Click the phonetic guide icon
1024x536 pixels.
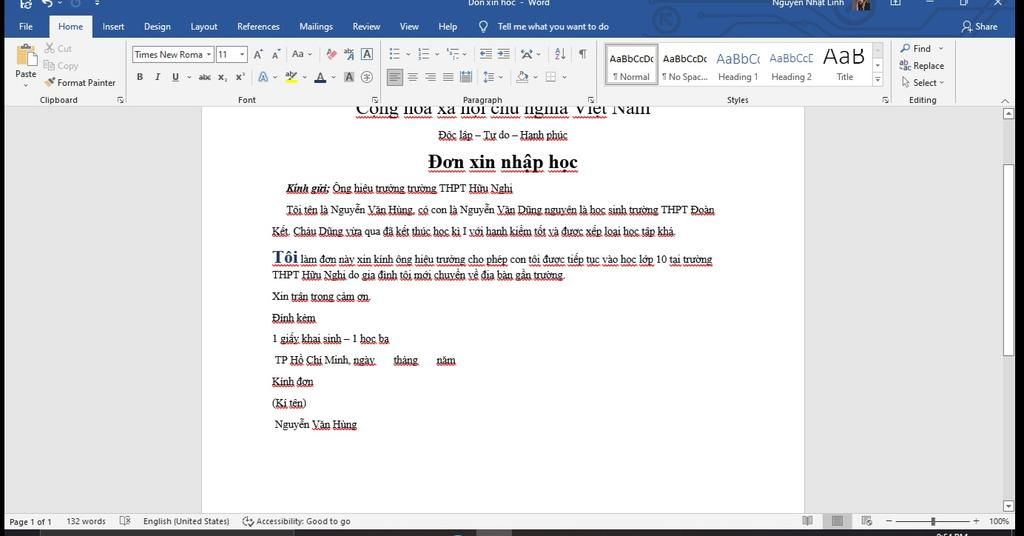click(349, 54)
